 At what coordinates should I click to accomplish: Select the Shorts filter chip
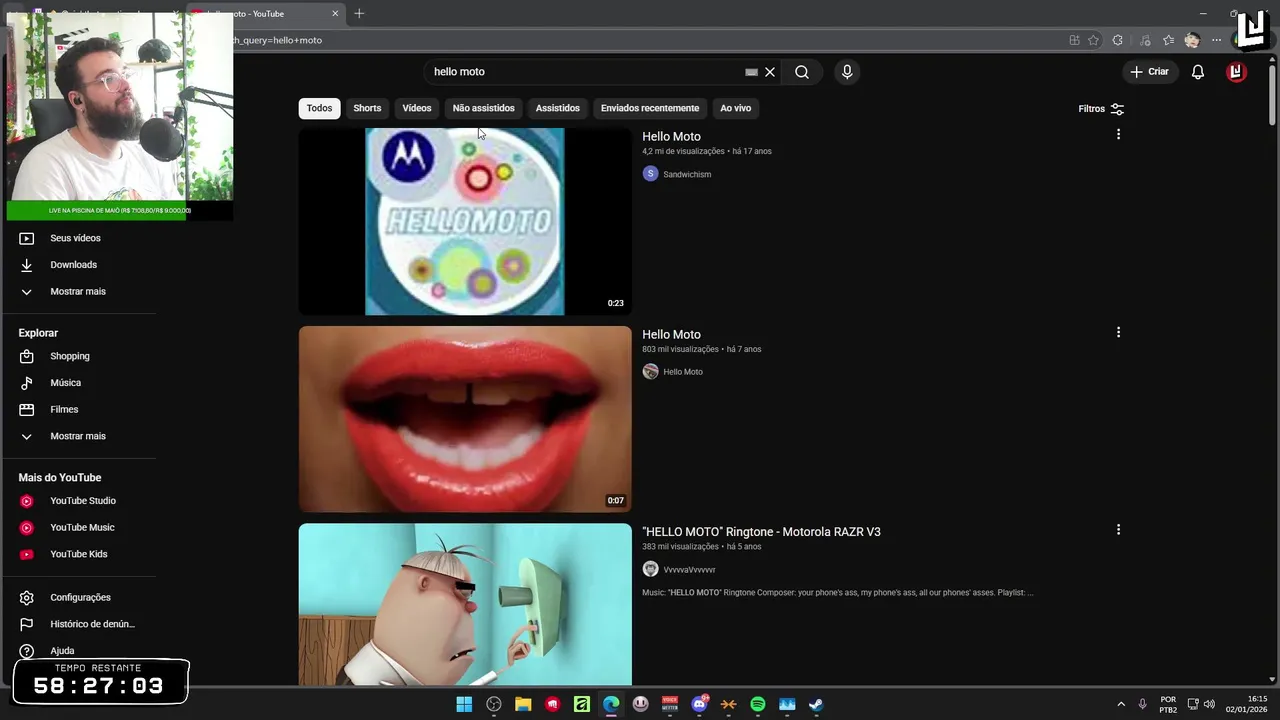tap(367, 108)
